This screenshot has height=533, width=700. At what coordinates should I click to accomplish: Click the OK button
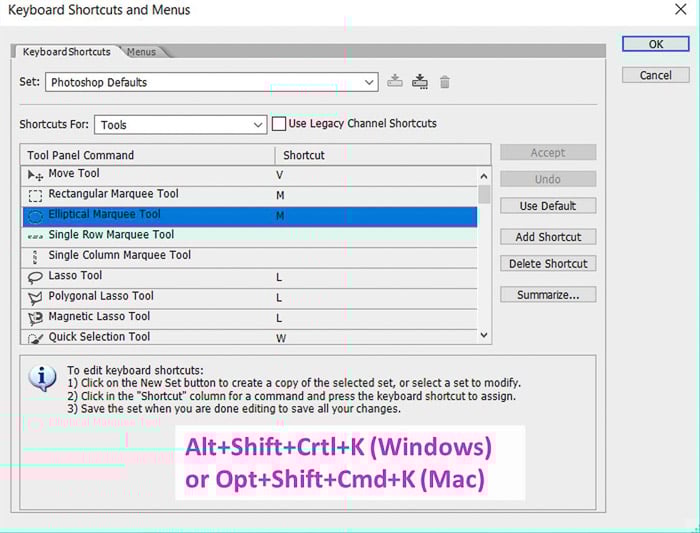click(x=656, y=44)
